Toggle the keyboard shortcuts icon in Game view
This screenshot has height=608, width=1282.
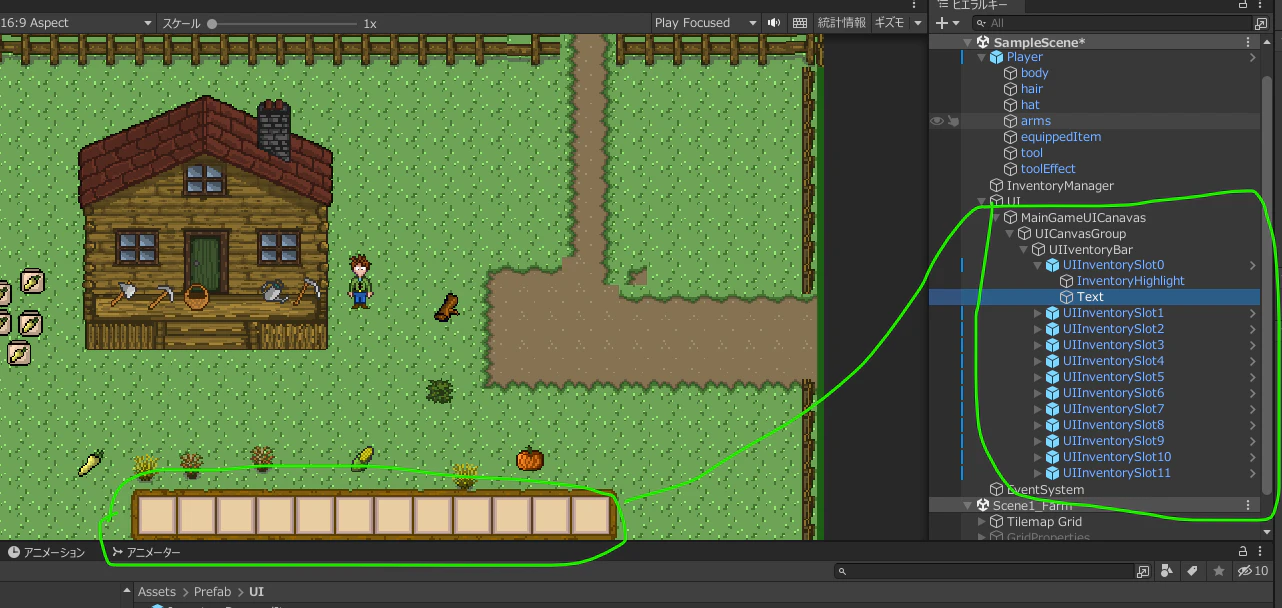(x=800, y=22)
